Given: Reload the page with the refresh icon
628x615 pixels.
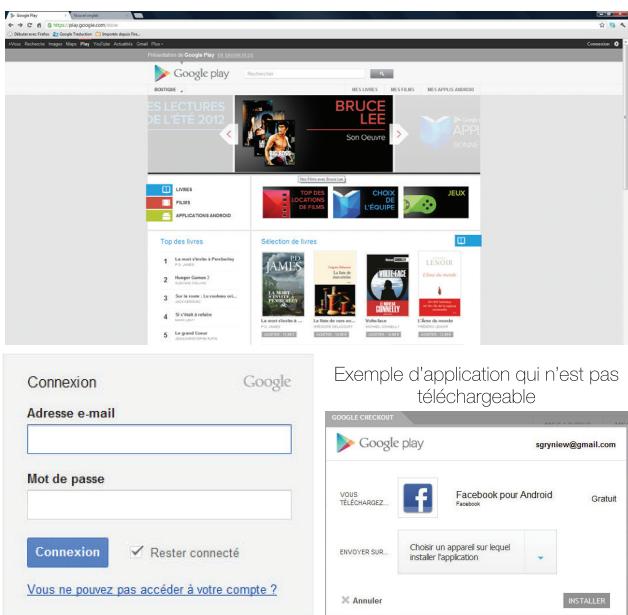Looking at the screenshot, I should [x=29, y=25].
